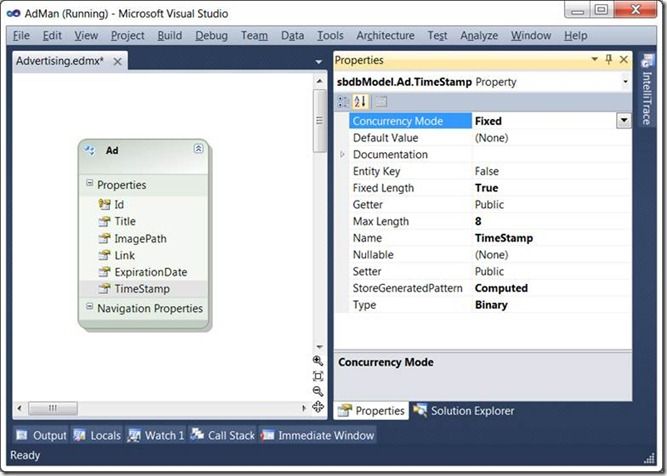This screenshot has width=667, height=476.
Task: Click the designer scroll right arrow
Action: [x=304, y=408]
